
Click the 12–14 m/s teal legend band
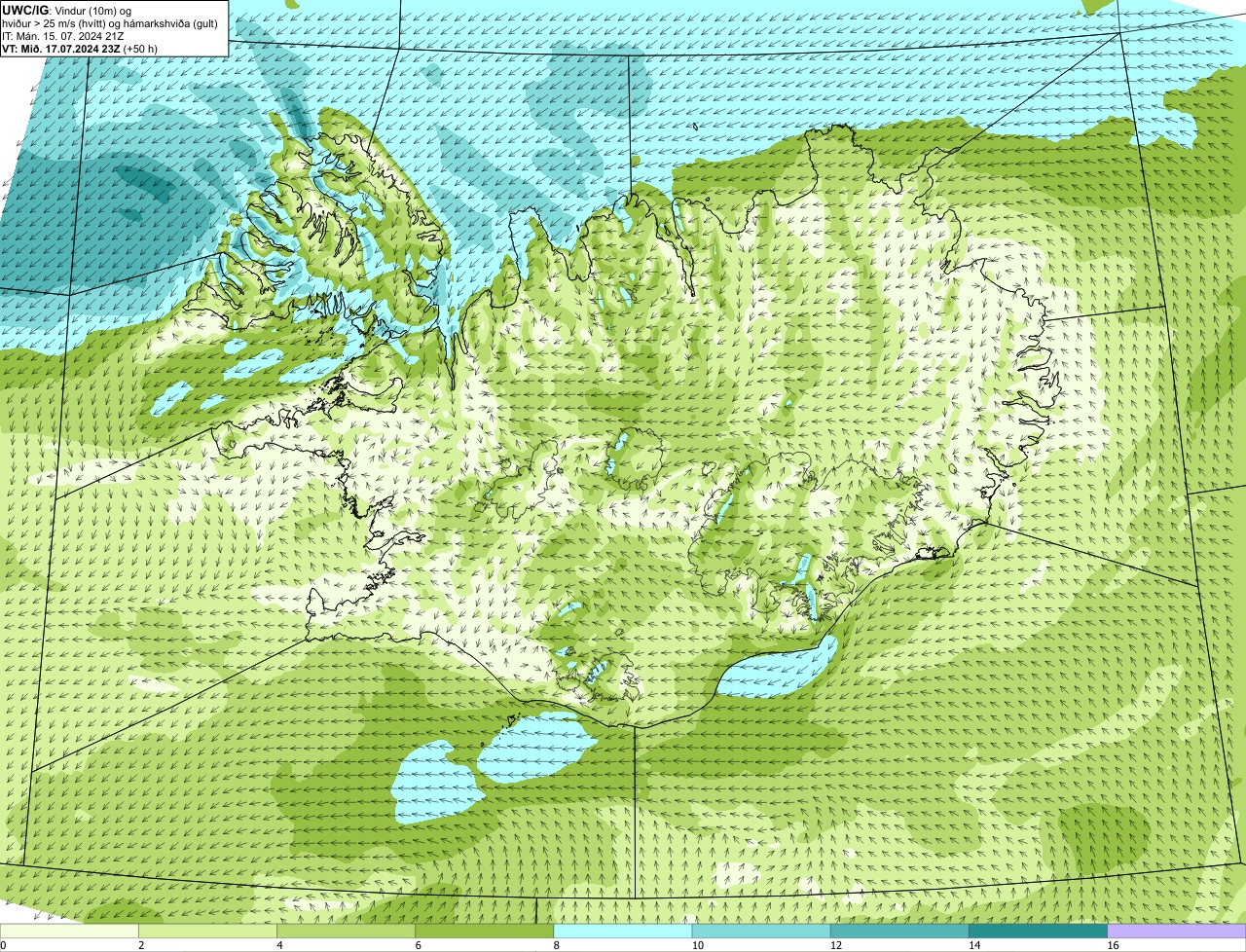(x=899, y=931)
